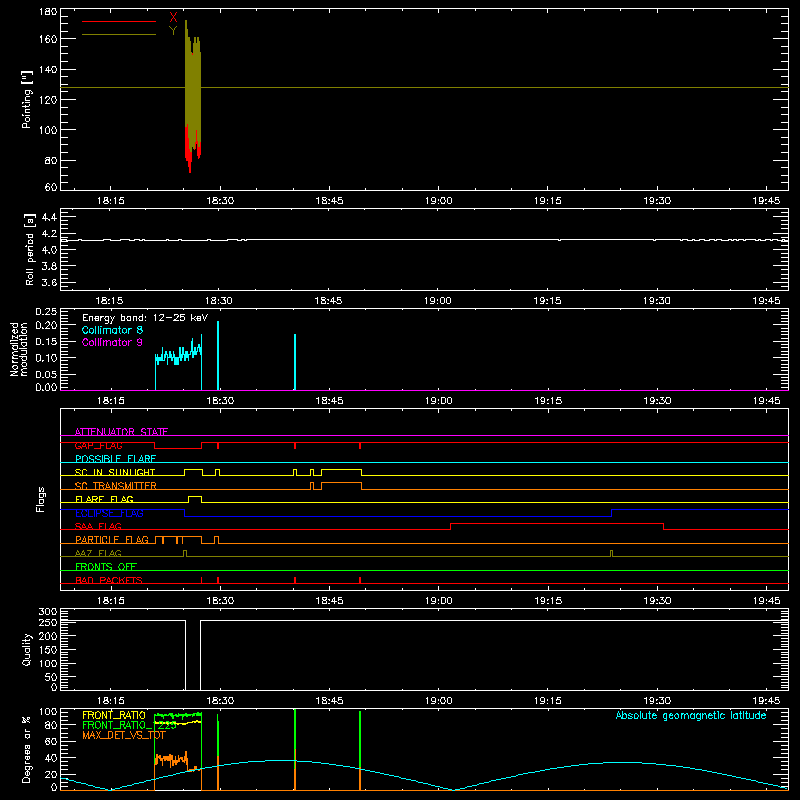This screenshot has width=800, height=800.
Task: Click the cyan modulation spike near 18:40
Action: pyautogui.click(x=295, y=362)
